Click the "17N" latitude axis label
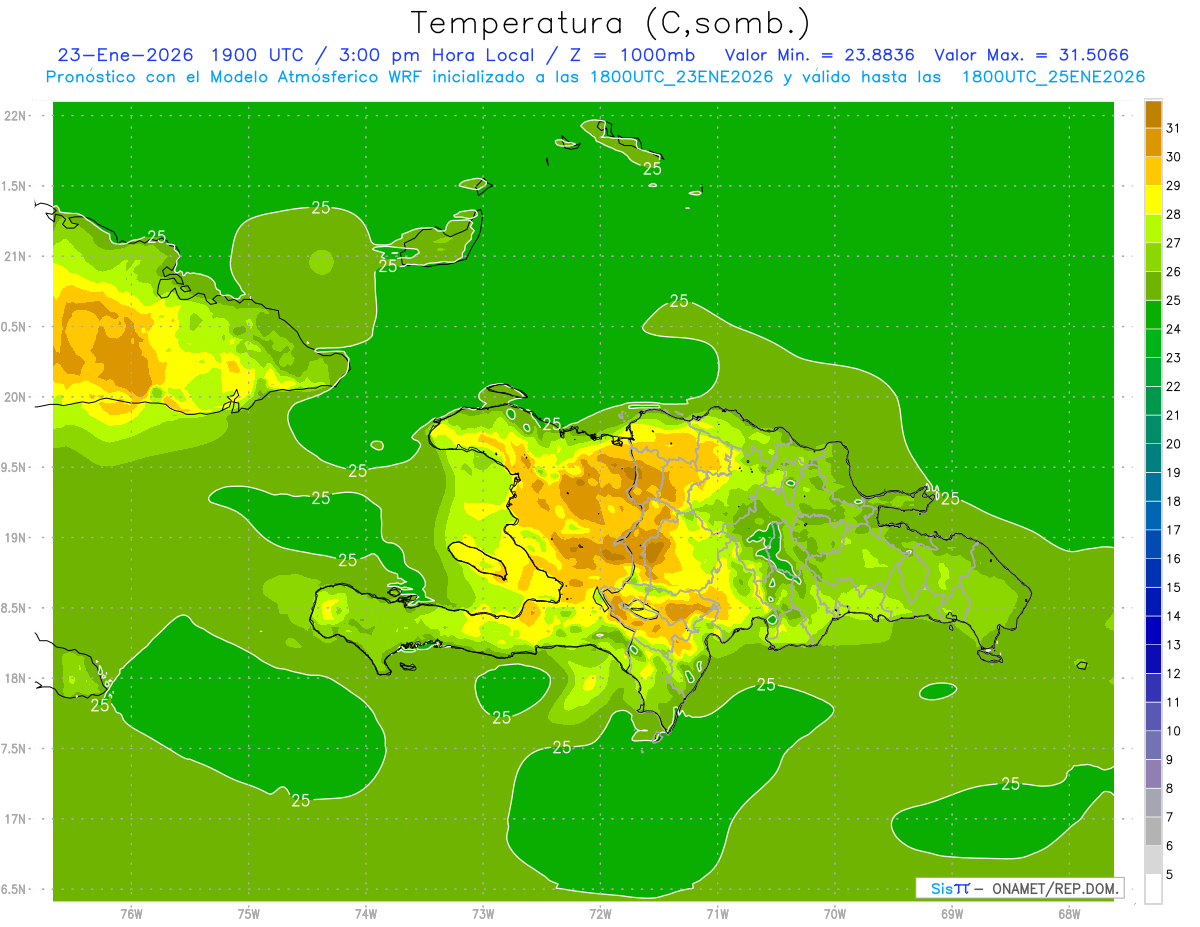This screenshot has width=1200, height=927. [x=16, y=820]
